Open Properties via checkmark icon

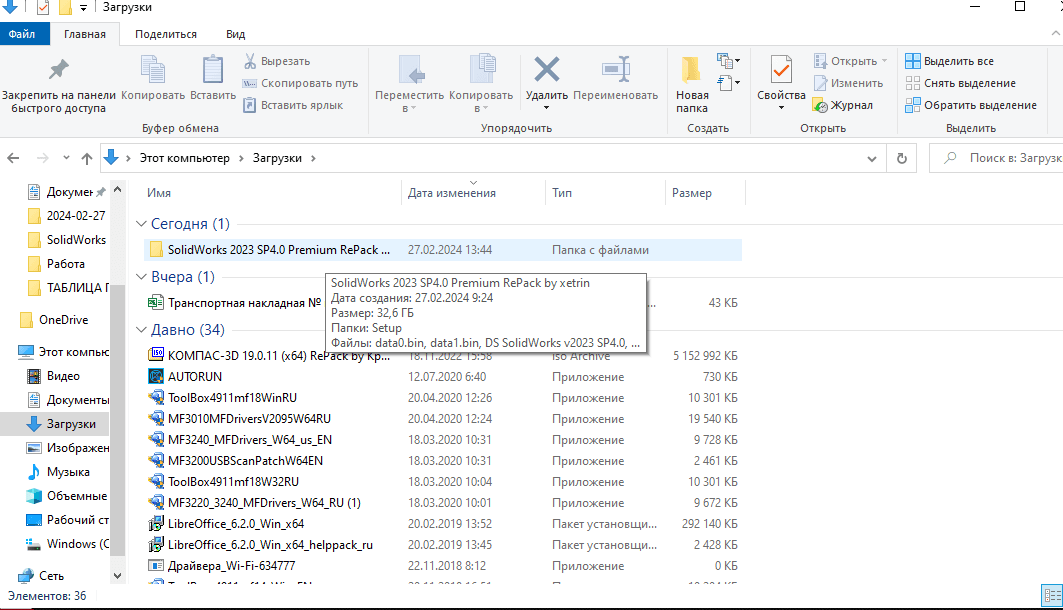pos(781,70)
